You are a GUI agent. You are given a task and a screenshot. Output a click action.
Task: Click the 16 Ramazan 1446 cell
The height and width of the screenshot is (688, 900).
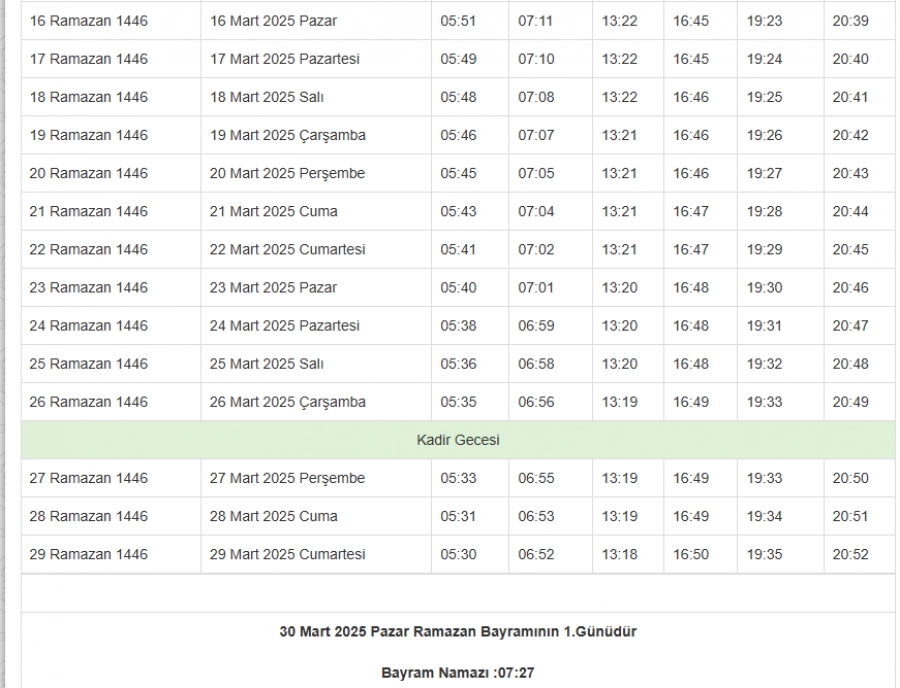[x=89, y=21]
